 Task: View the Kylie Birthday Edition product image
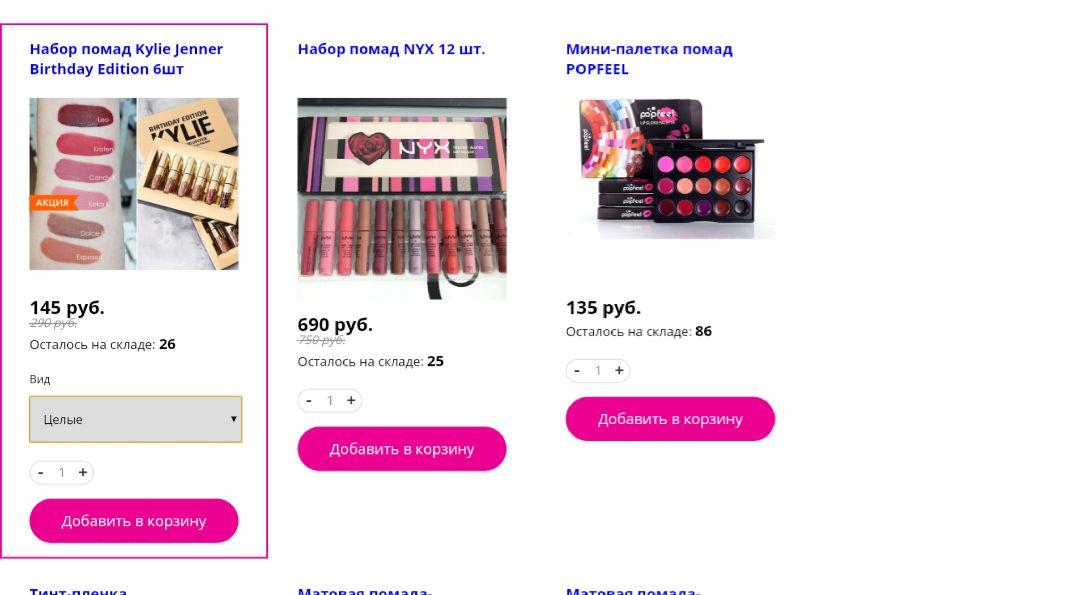click(x=134, y=183)
